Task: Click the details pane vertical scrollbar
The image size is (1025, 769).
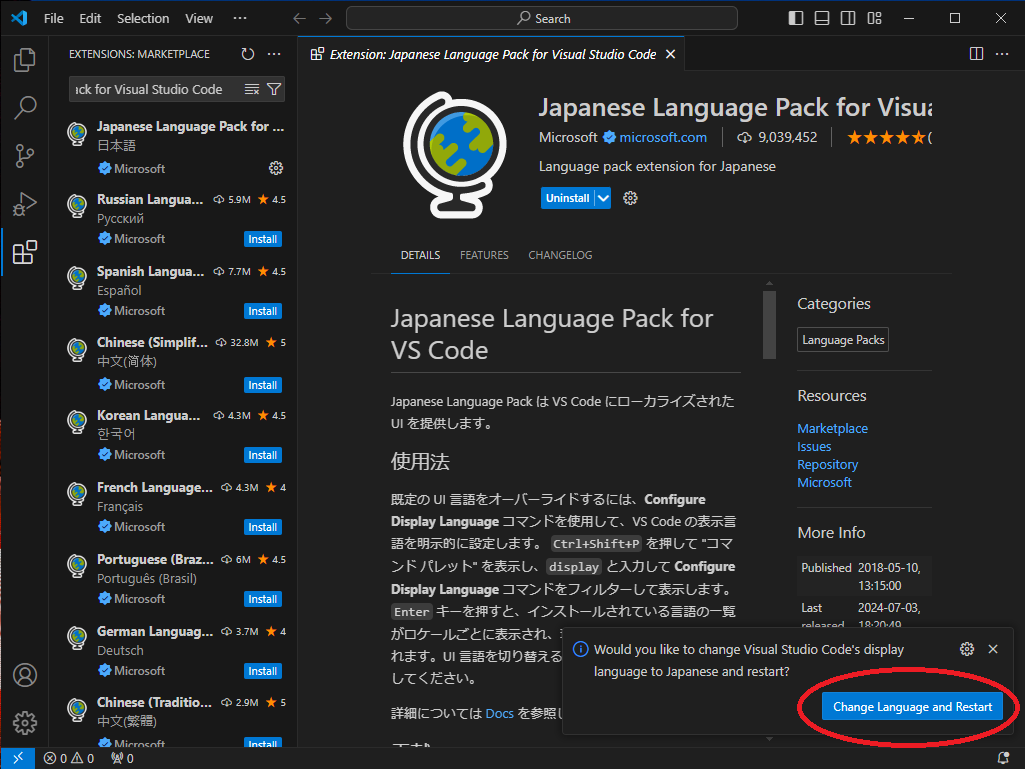Action: point(769,325)
